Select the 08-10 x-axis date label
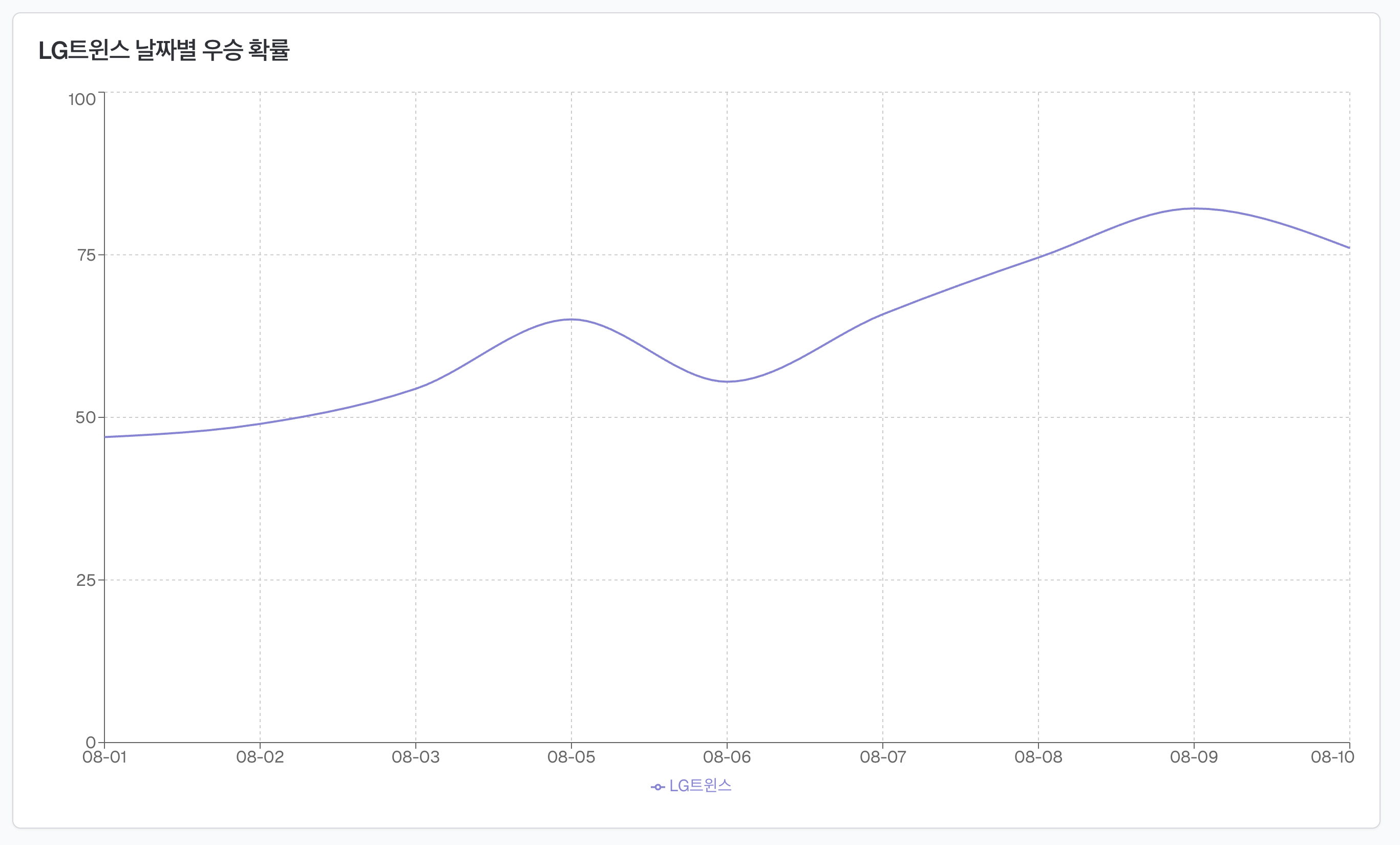This screenshot has height=845, width=1400. pyautogui.click(x=1333, y=757)
